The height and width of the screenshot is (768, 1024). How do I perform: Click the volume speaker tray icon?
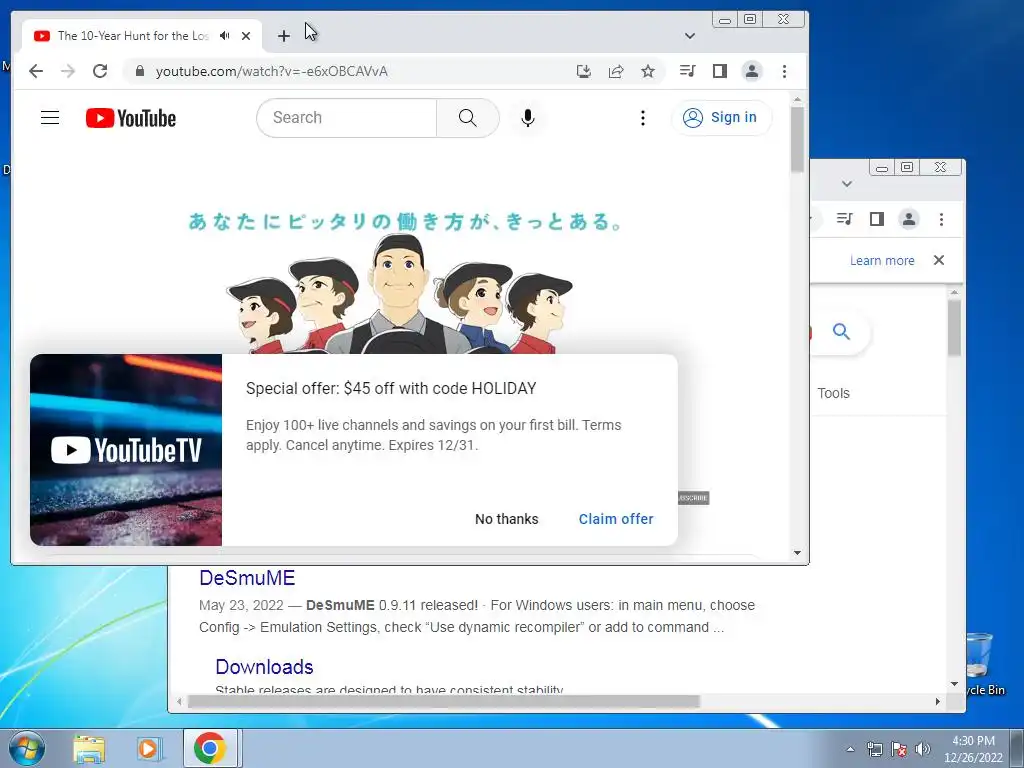pos(922,749)
